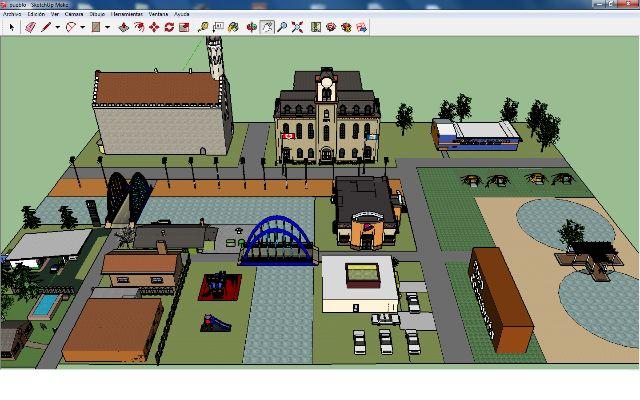Select the Rectangle shape tool
Image resolution: width=640 pixels, height=400 pixels.
[96, 27]
